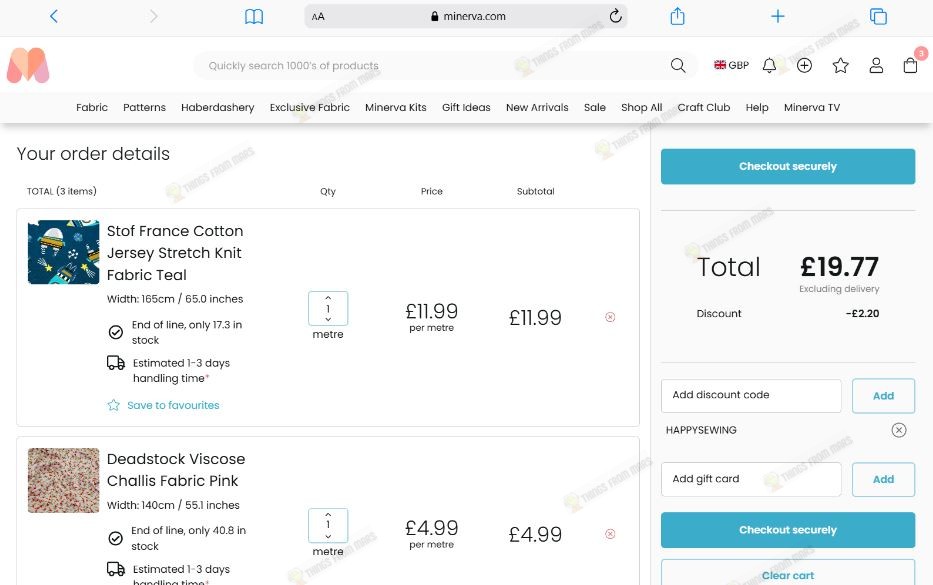Remove the HAPPYSEWING discount code
The height and width of the screenshot is (585, 933).
[898, 430]
